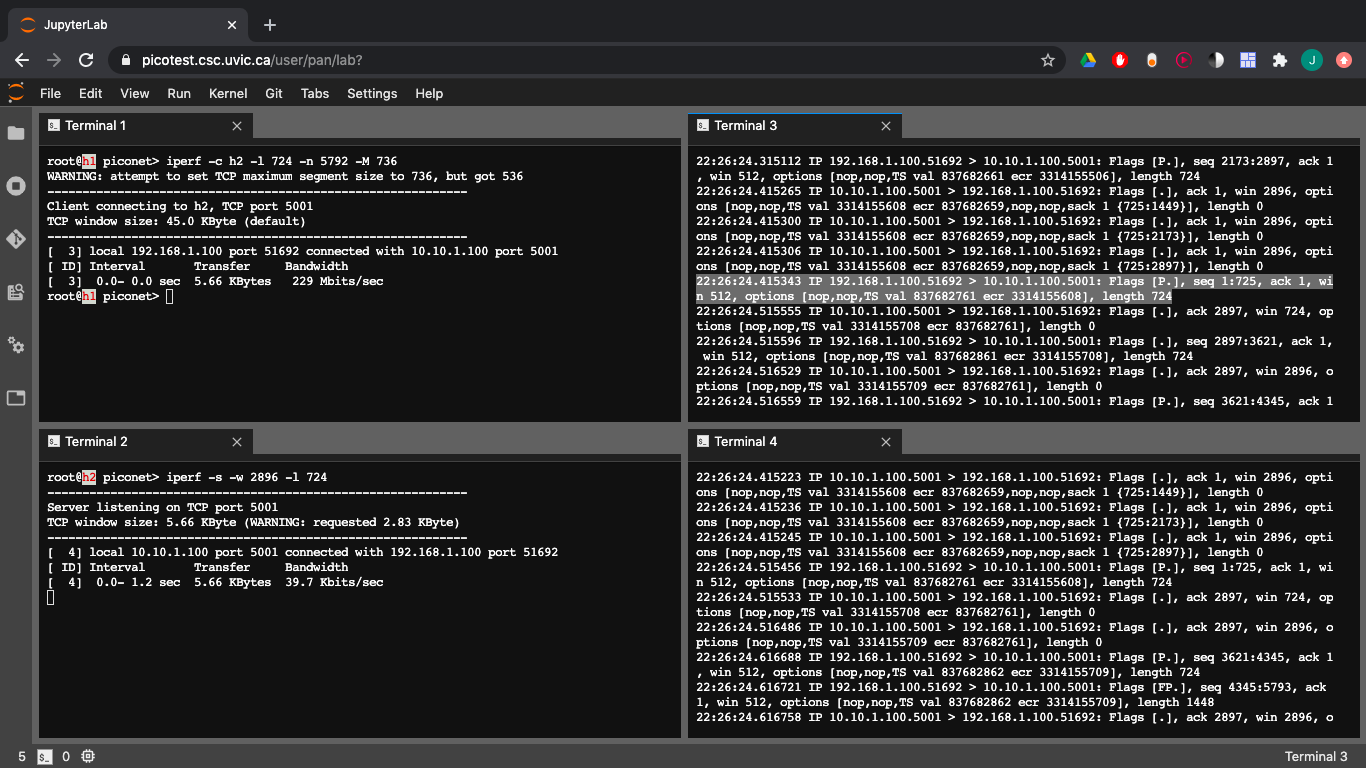This screenshot has height=768, width=1366.
Task: Open the Open Tabs sidebar icon
Action: (16, 398)
